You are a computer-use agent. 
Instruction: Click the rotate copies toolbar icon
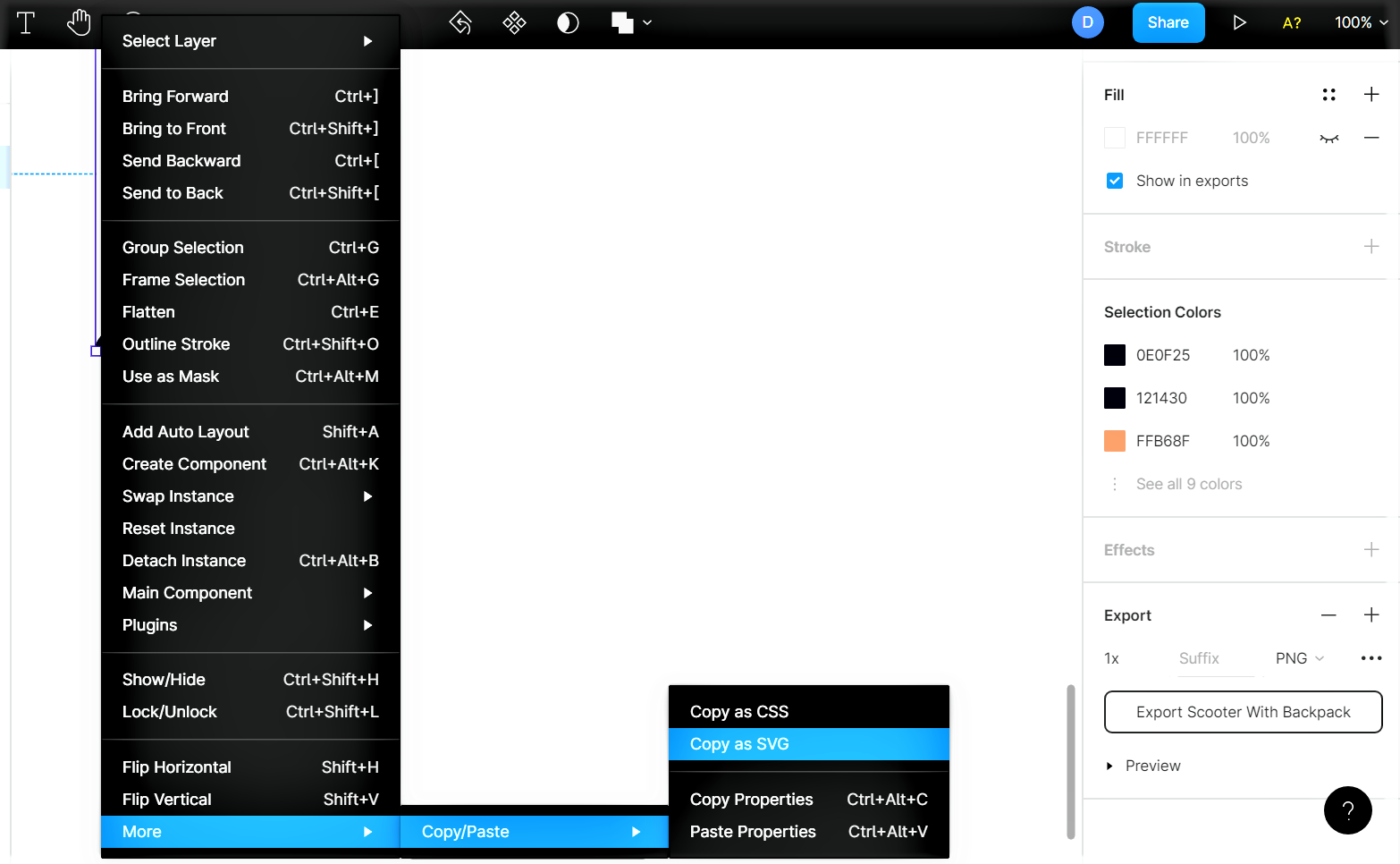click(x=460, y=22)
